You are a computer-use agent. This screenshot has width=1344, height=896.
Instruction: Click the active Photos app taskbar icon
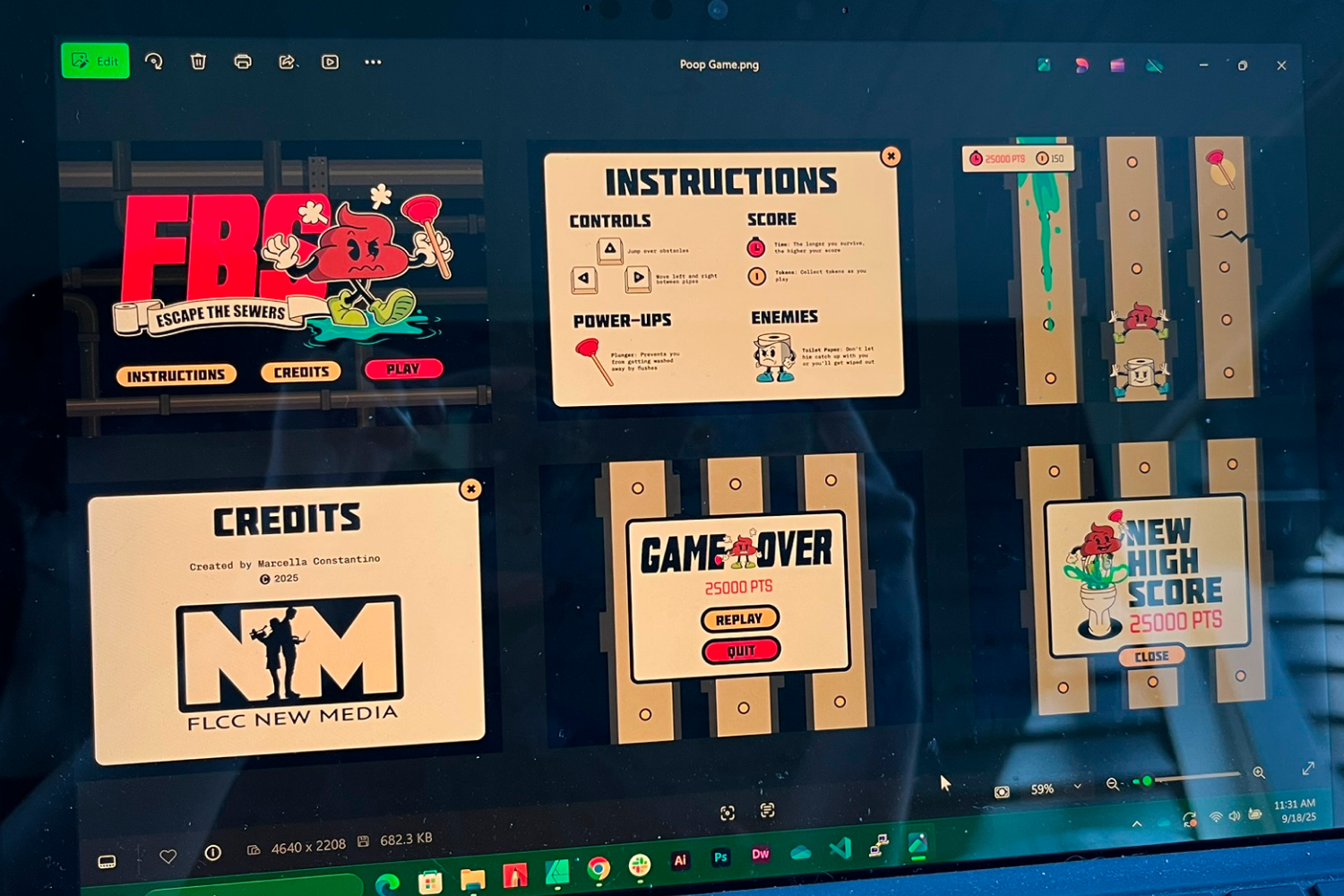(918, 843)
